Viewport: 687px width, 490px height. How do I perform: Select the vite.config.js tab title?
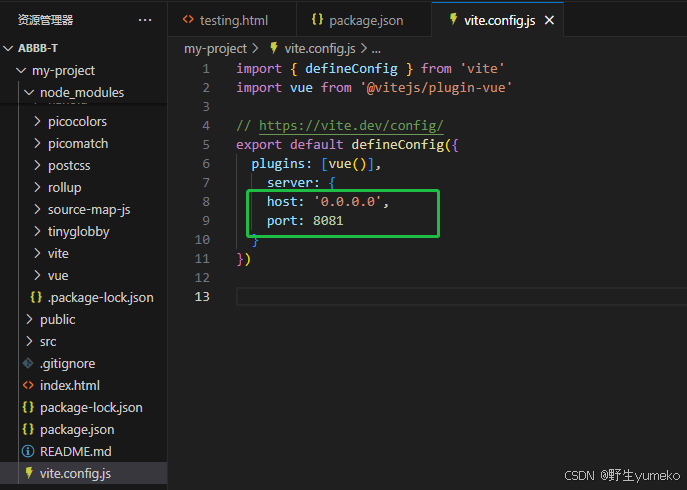pos(499,21)
